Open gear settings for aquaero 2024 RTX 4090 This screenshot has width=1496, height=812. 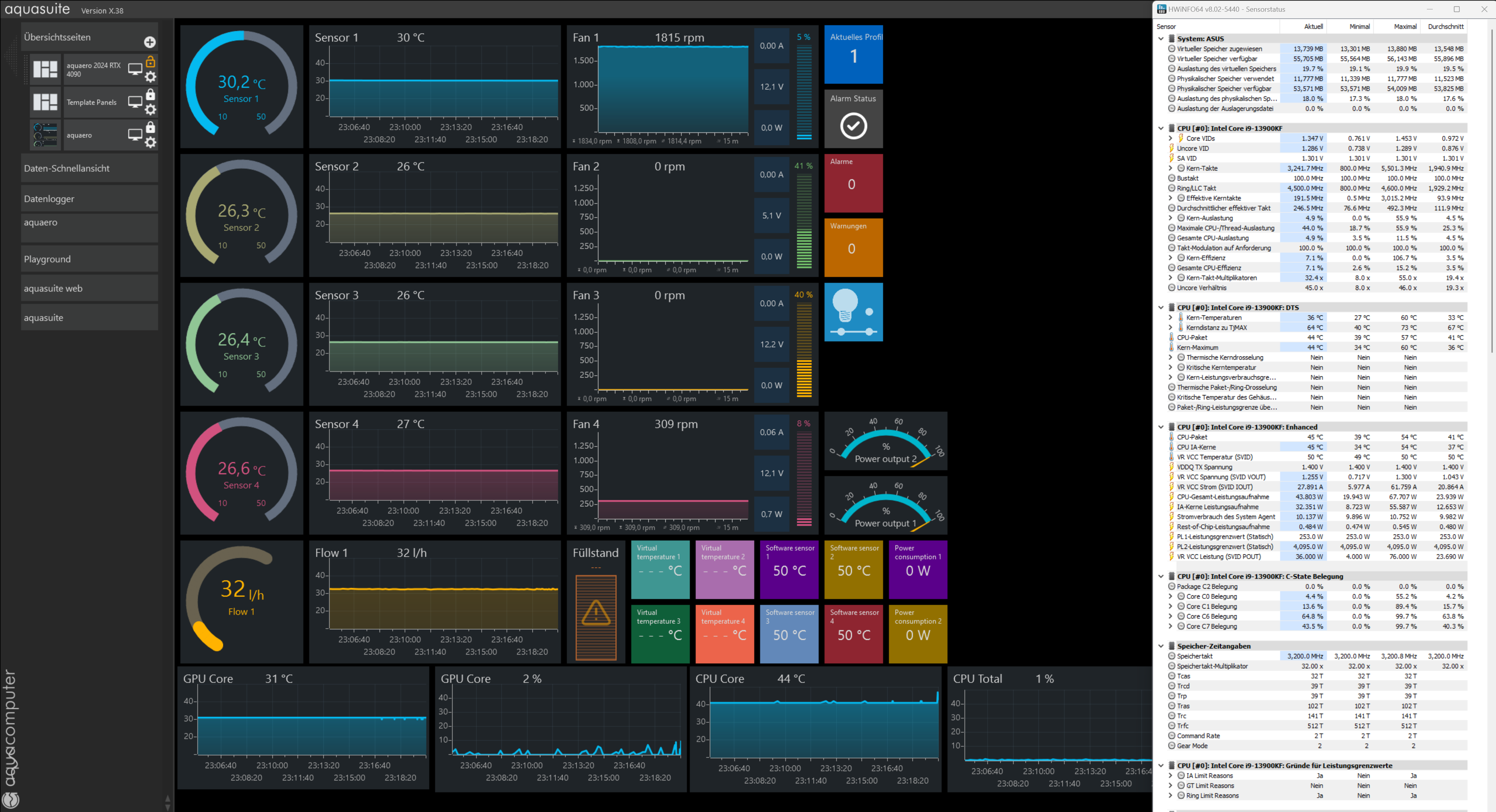click(150, 77)
